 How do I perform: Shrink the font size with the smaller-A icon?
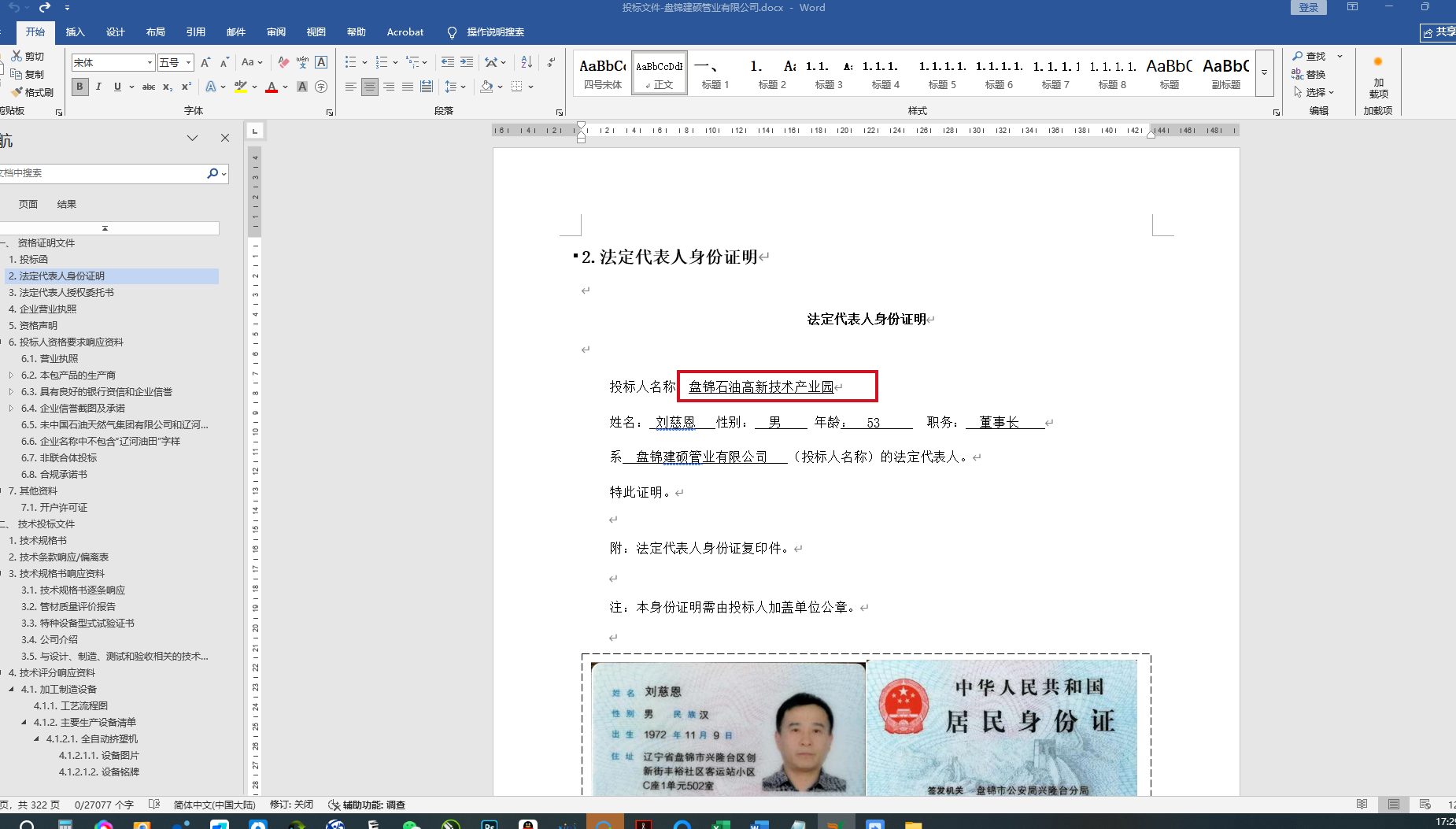click(x=224, y=62)
